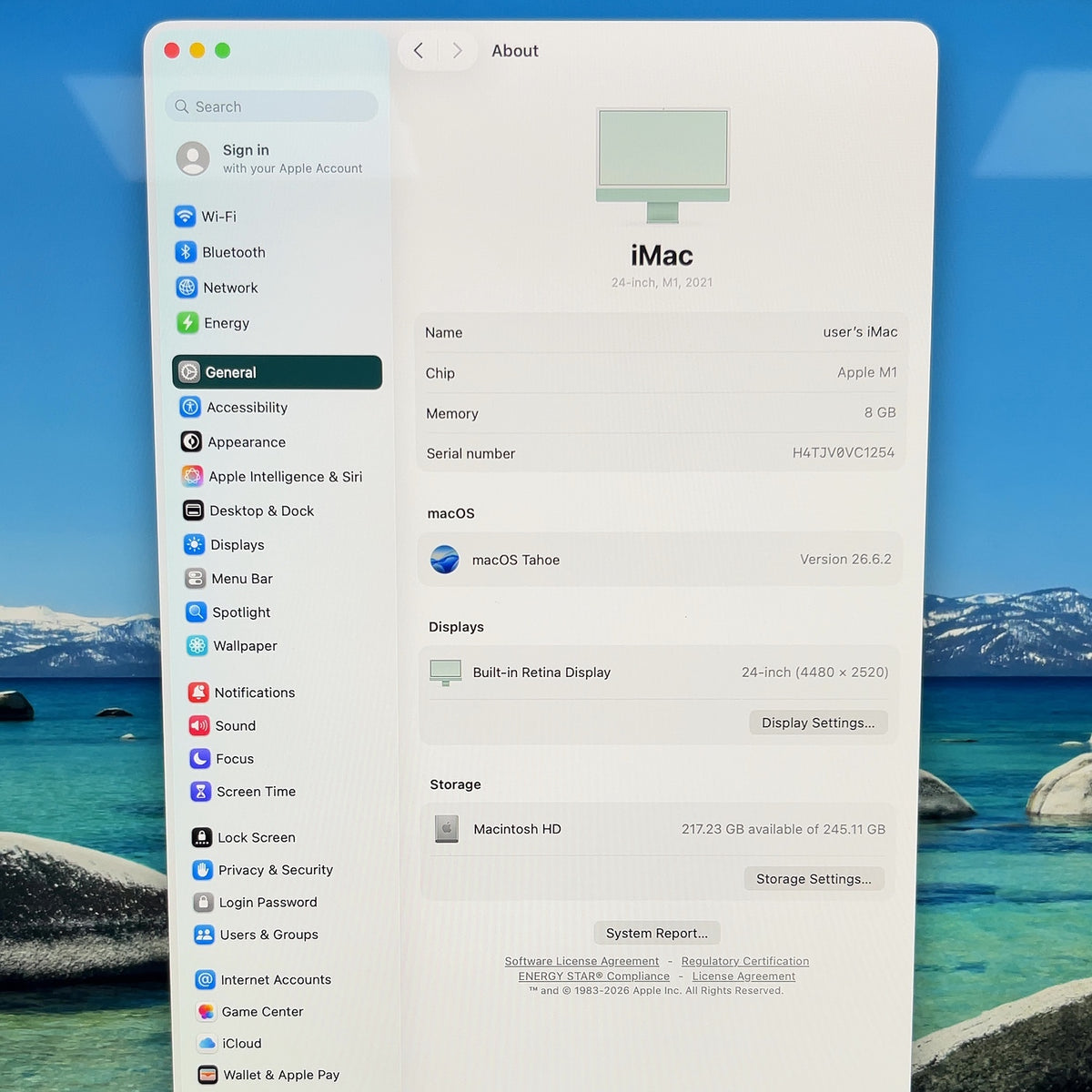Image resolution: width=1092 pixels, height=1092 pixels.
Task: Select the Menu Bar icon
Action: [x=195, y=578]
